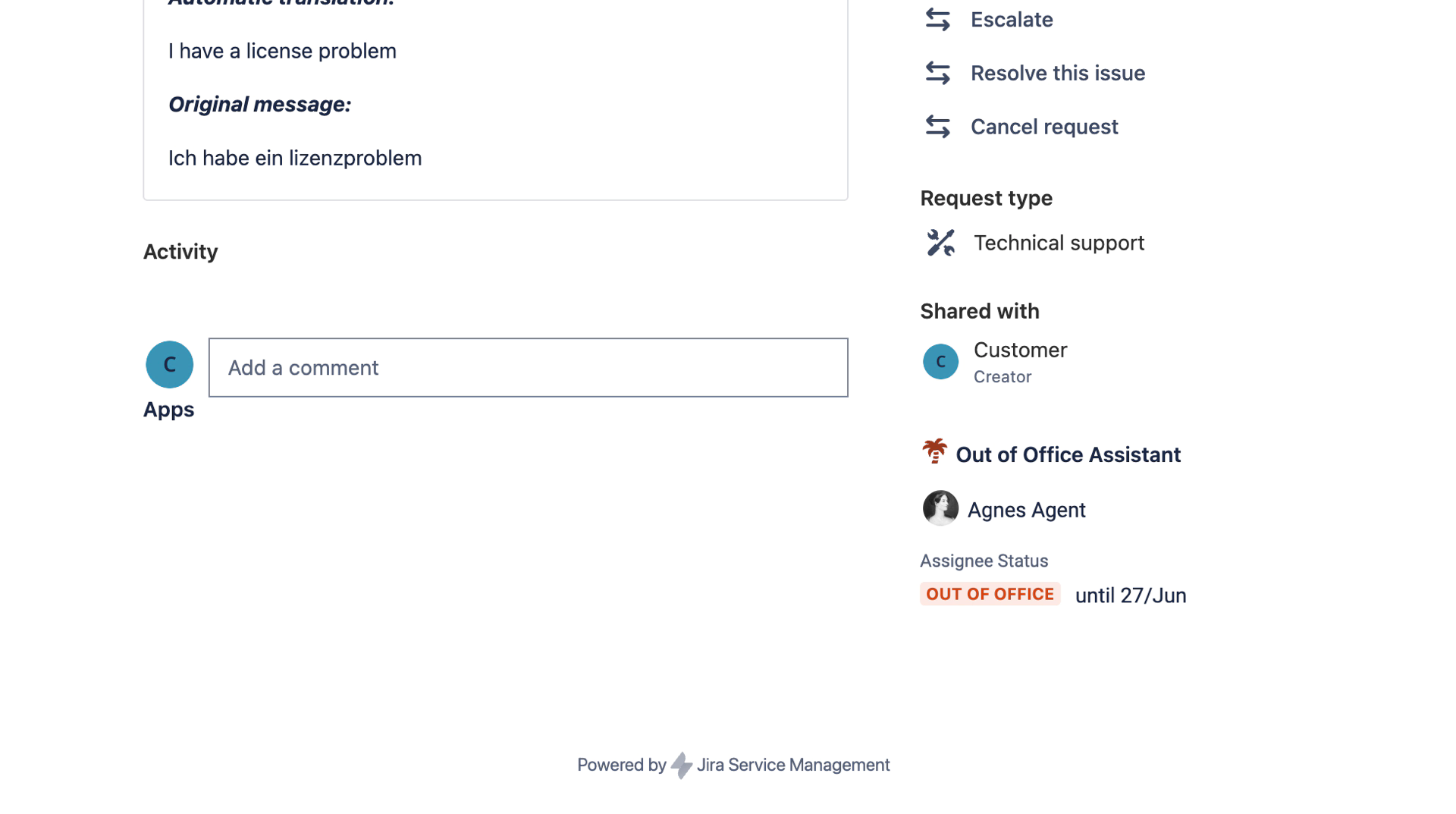Click the Cancel request arrows icon

(x=938, y=127)
